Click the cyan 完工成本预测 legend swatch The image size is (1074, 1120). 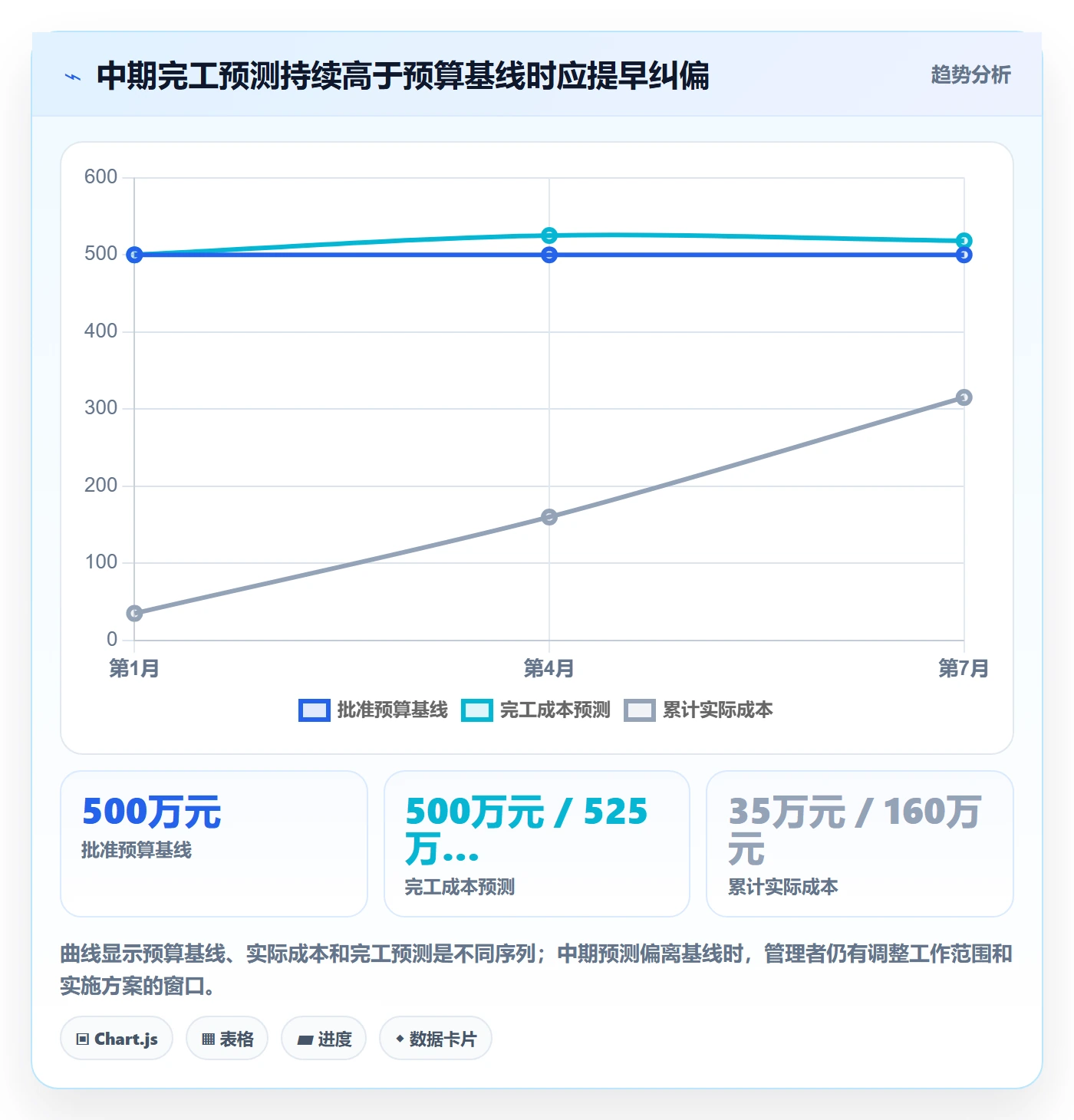[477, 710]
